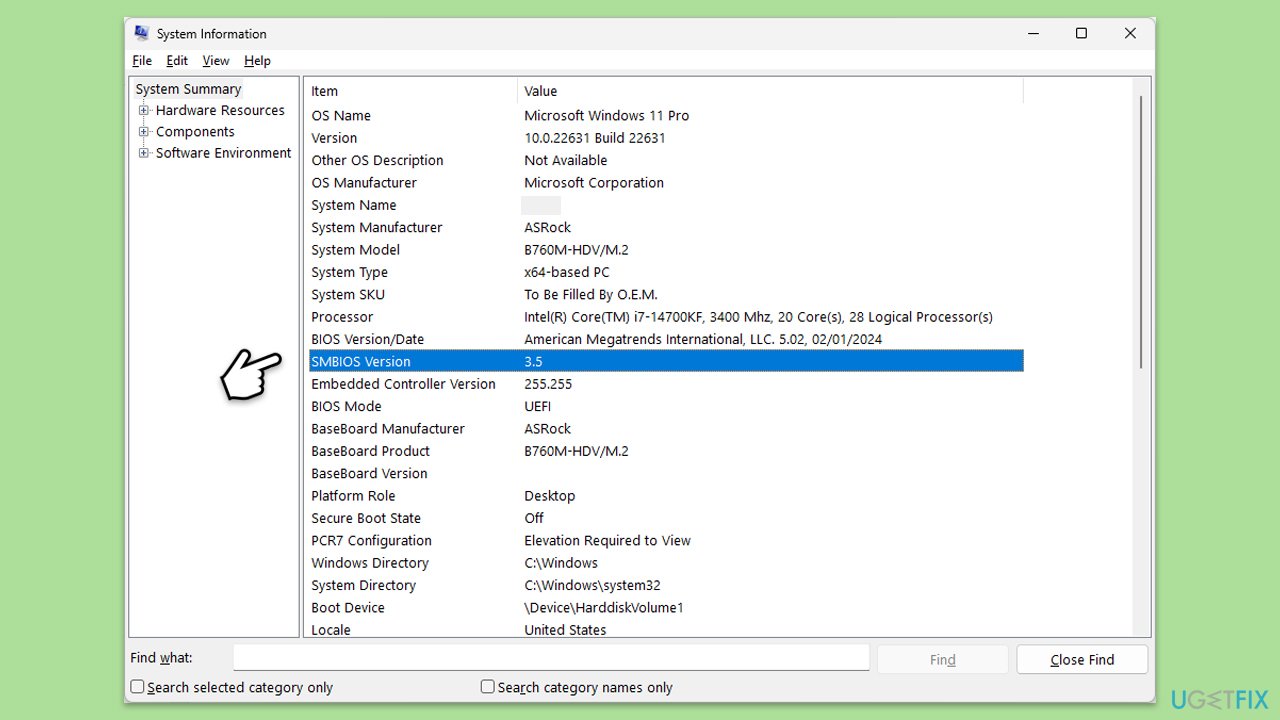This screenshot has width=1280, height=720.
Task: Select the Embedded Controller Version row
Action: point(666,384)
